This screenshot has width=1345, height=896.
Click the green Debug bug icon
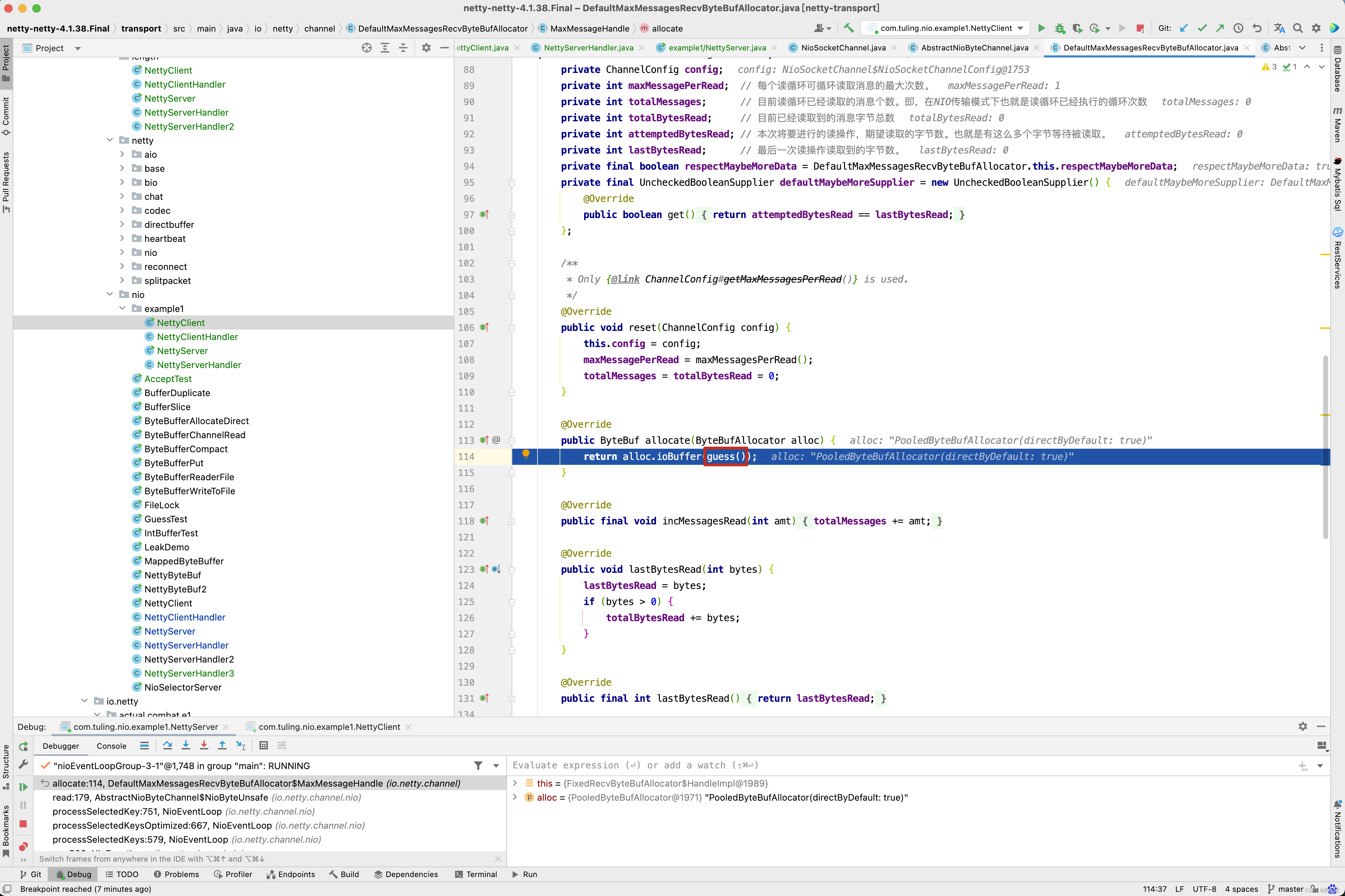1059,28
